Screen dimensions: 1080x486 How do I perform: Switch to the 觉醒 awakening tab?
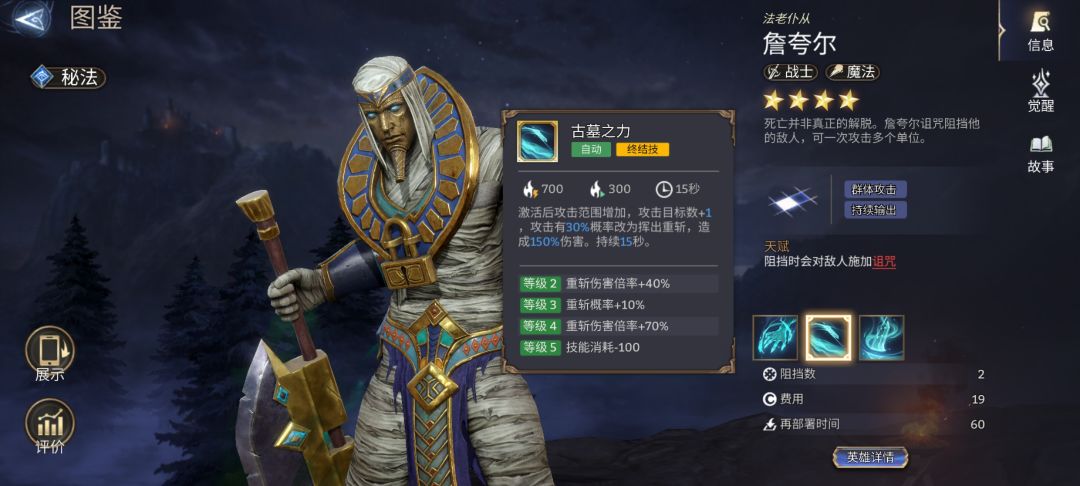(x=1040, y=92)
